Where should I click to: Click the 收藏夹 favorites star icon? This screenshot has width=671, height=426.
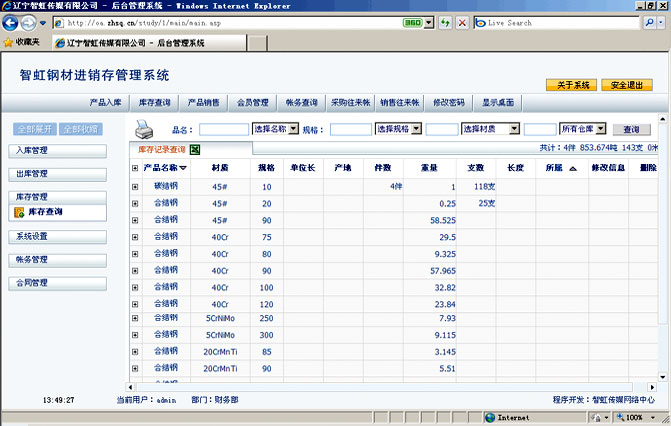click(x=8, y=43)
